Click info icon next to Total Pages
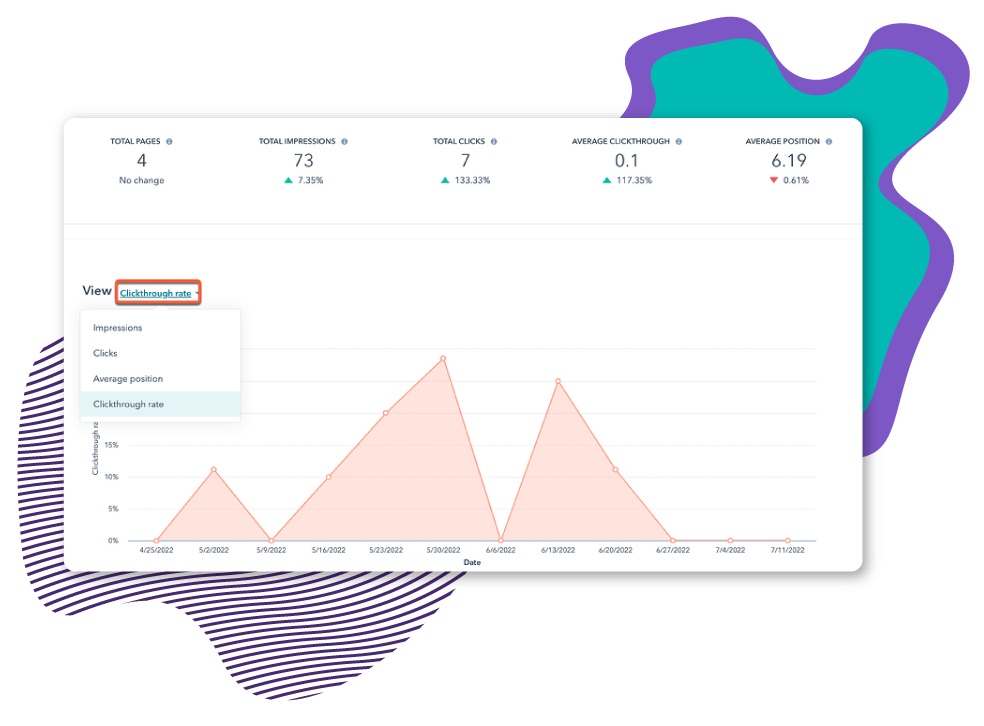 click(x=169, y=142)
